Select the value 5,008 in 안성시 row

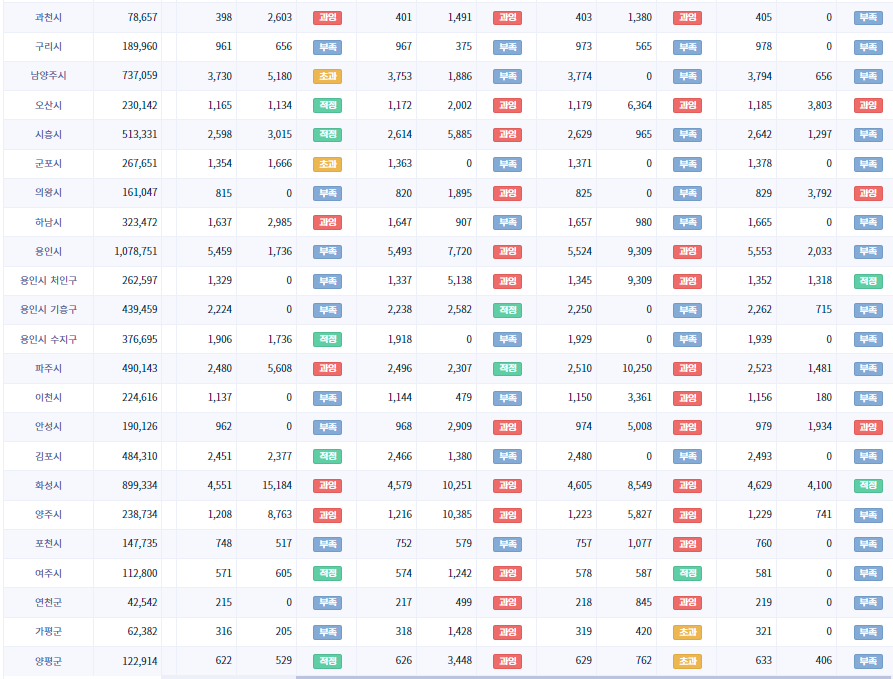click(640, 427)
